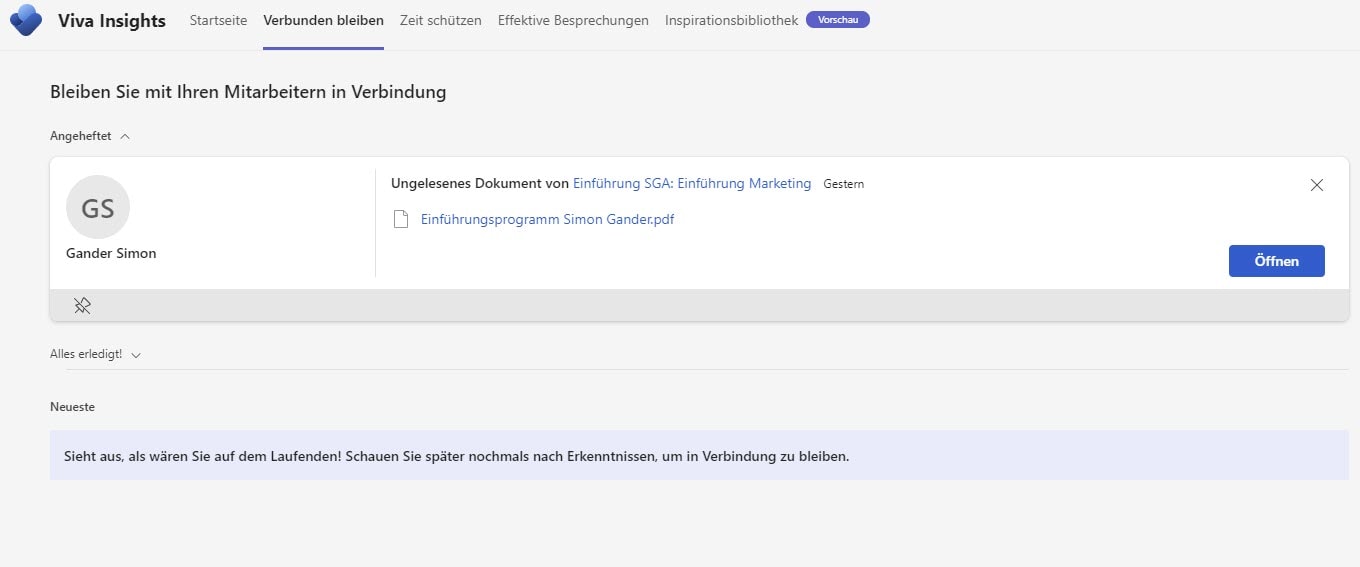The width and height of the screenshot is (1360, 567).
Task: Open the Effektive Besprechungen tab
Action: [x=573, y=20]
